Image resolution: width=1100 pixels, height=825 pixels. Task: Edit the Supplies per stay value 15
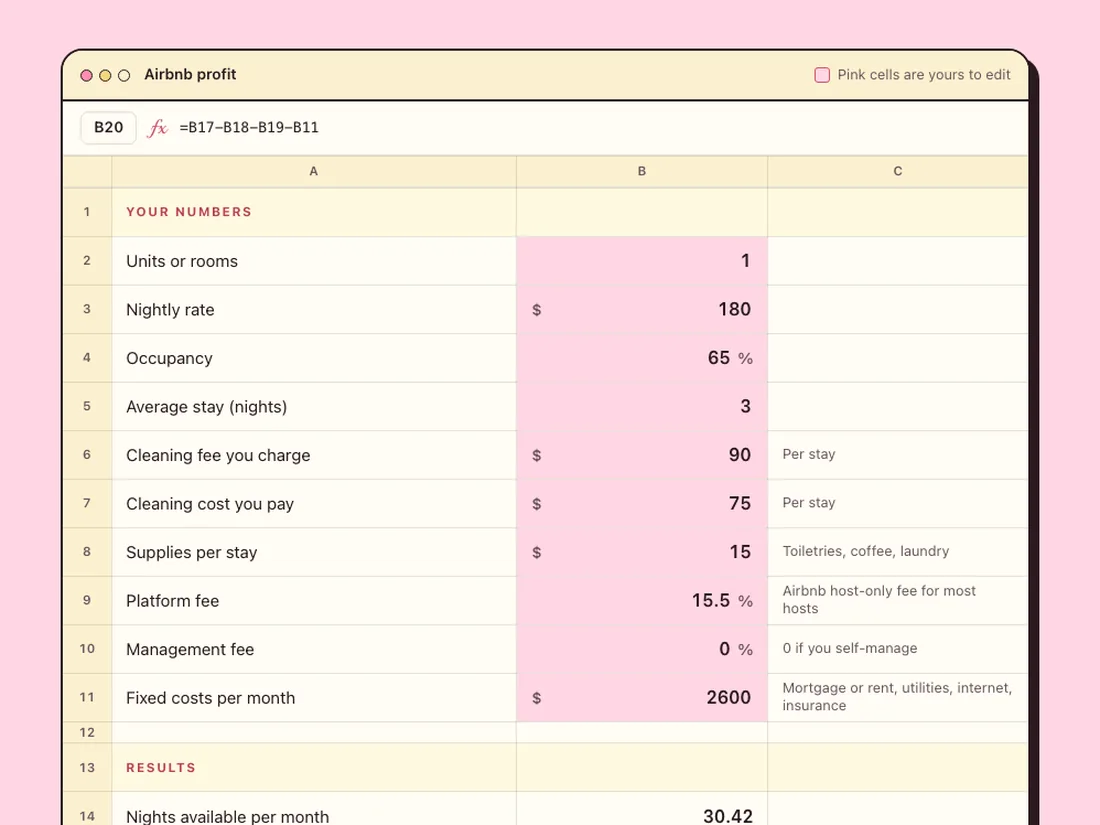click(642, 552)
